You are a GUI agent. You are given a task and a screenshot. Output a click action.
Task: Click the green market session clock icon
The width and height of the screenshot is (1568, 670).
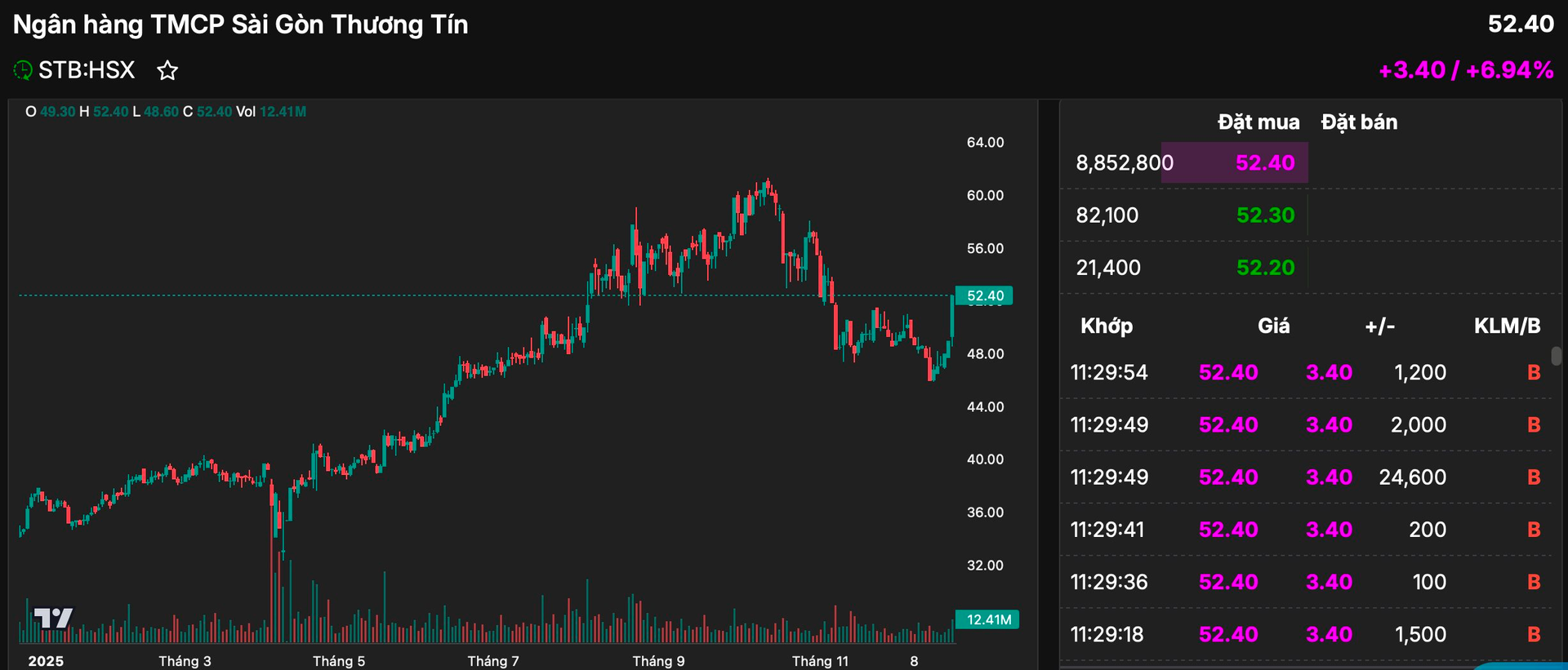[x=24, y=70]
